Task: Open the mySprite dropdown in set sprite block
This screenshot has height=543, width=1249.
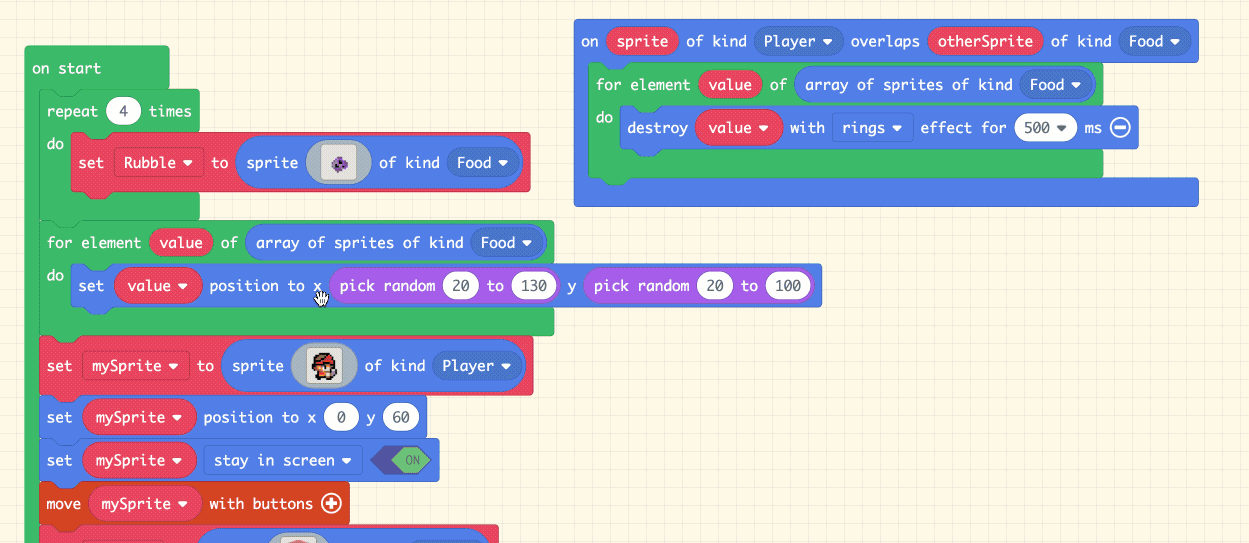Action: click(x=136, y=366)
